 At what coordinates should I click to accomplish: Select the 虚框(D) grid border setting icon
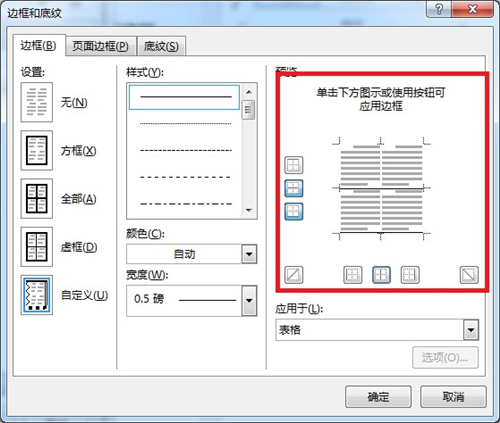coord(37,247)
